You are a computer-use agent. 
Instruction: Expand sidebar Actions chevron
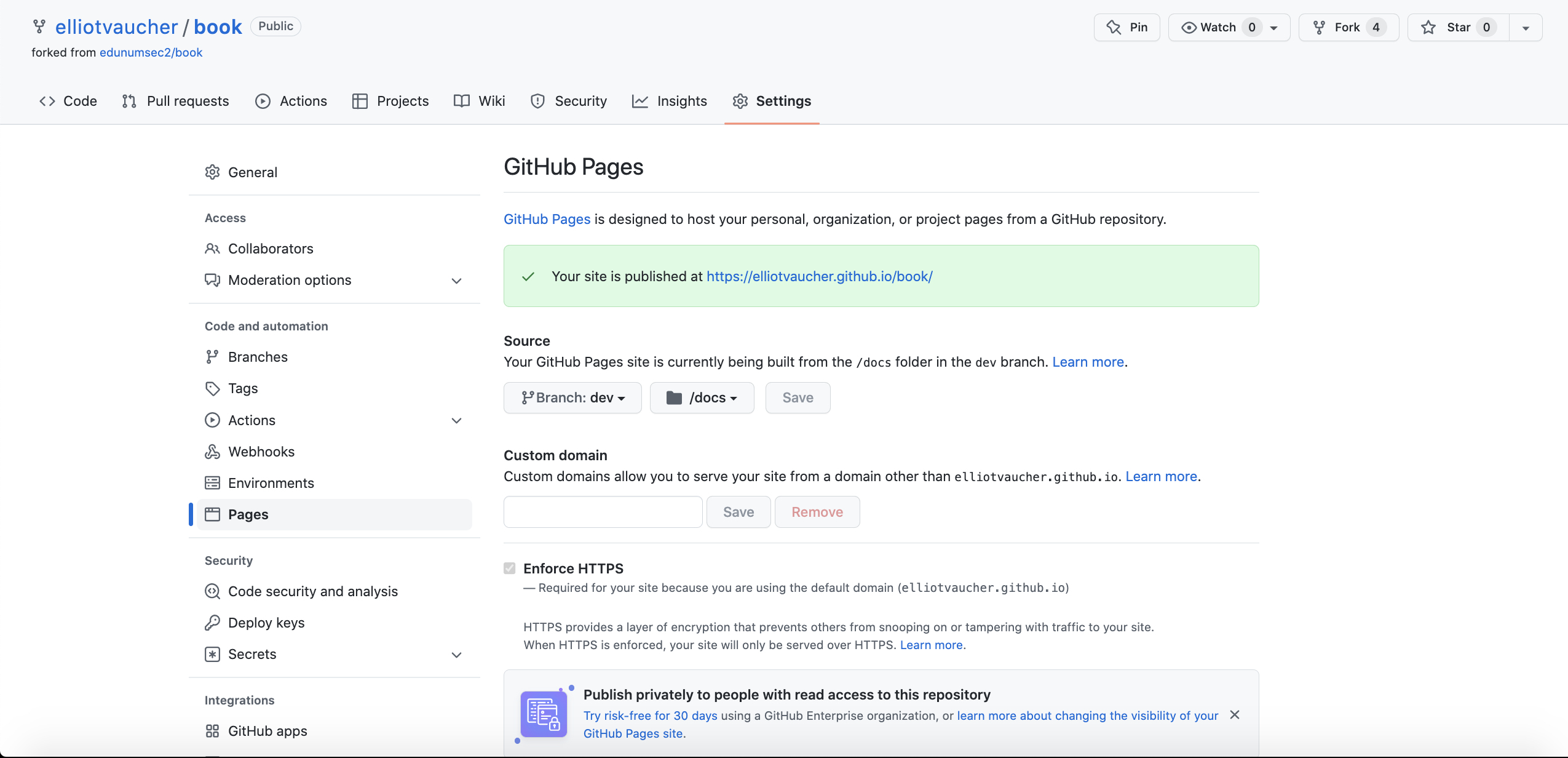[456, 421]
